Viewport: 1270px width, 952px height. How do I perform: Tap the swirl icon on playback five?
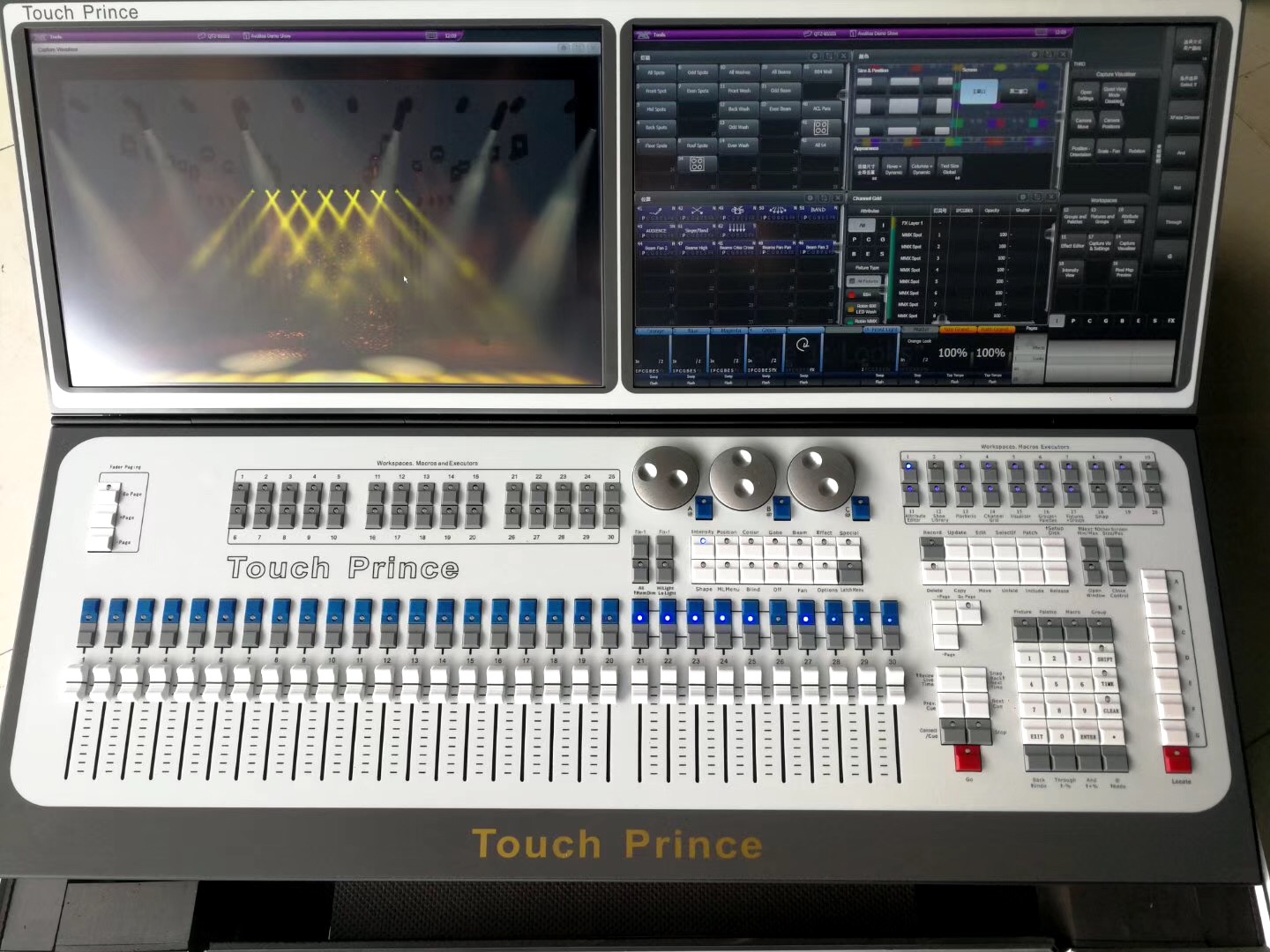click(x=803, y=345)
